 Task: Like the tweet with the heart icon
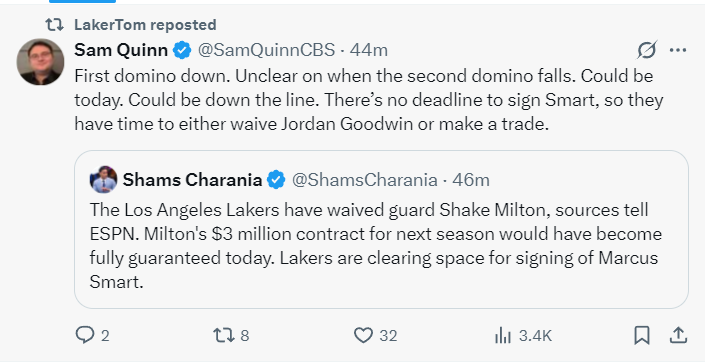(363, 335)
